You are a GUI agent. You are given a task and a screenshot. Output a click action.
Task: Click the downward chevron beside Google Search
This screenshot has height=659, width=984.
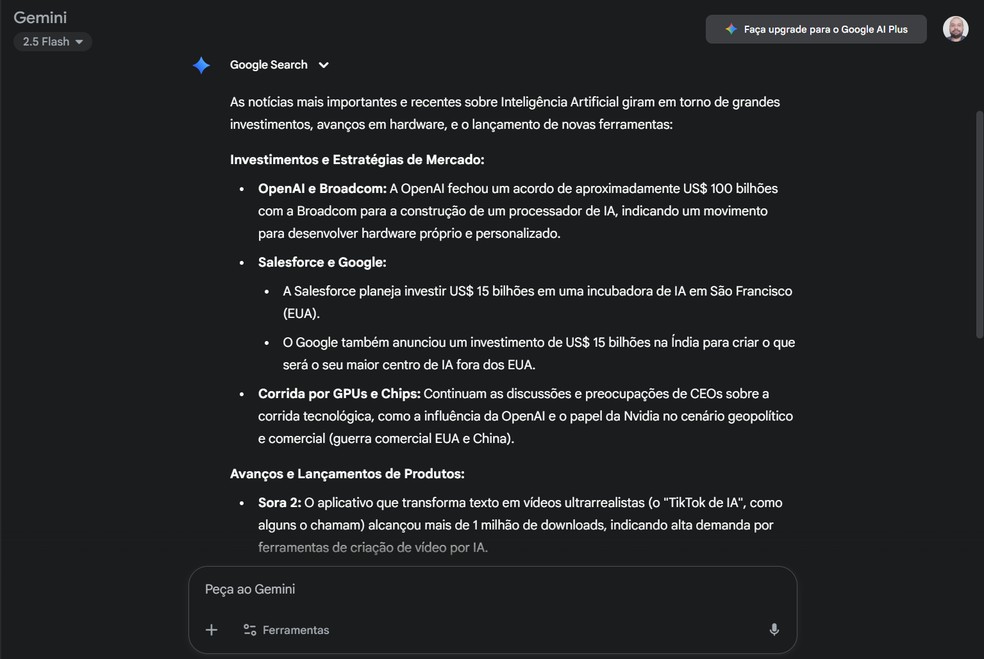coord(323,64)
